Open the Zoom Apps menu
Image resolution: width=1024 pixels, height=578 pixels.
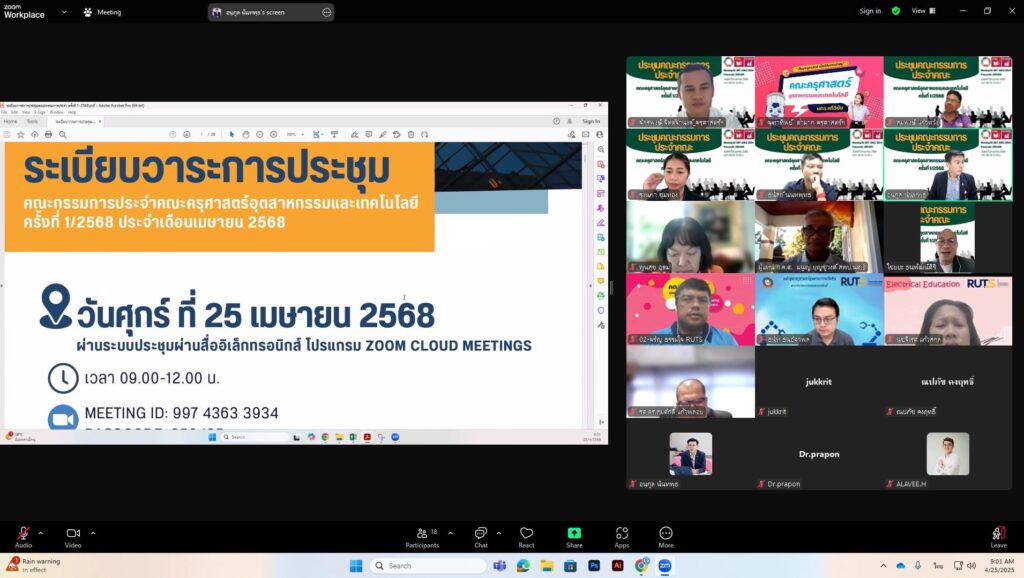tap(622, 537)
